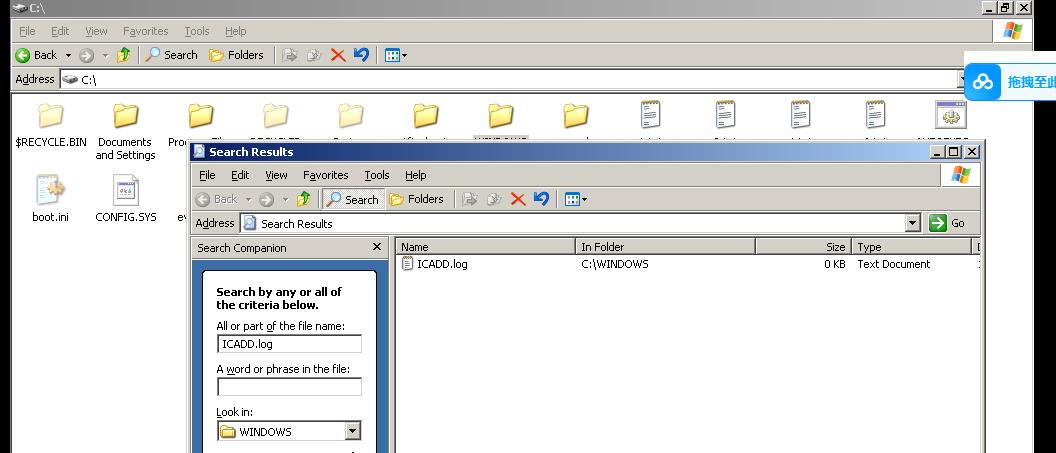Click Move To icon in C:\ window toolbar
Viewport: 1056px width, 453px height.
[x=290, y=55]
